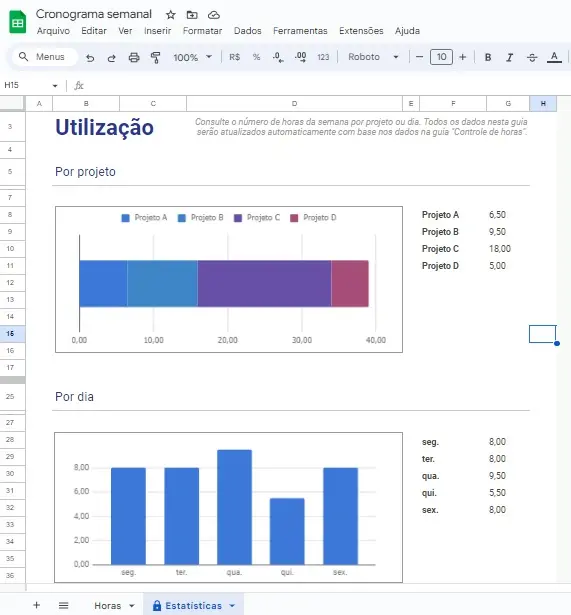
Task: Select the Por projeto heading
Action: (x=85, y=172)
